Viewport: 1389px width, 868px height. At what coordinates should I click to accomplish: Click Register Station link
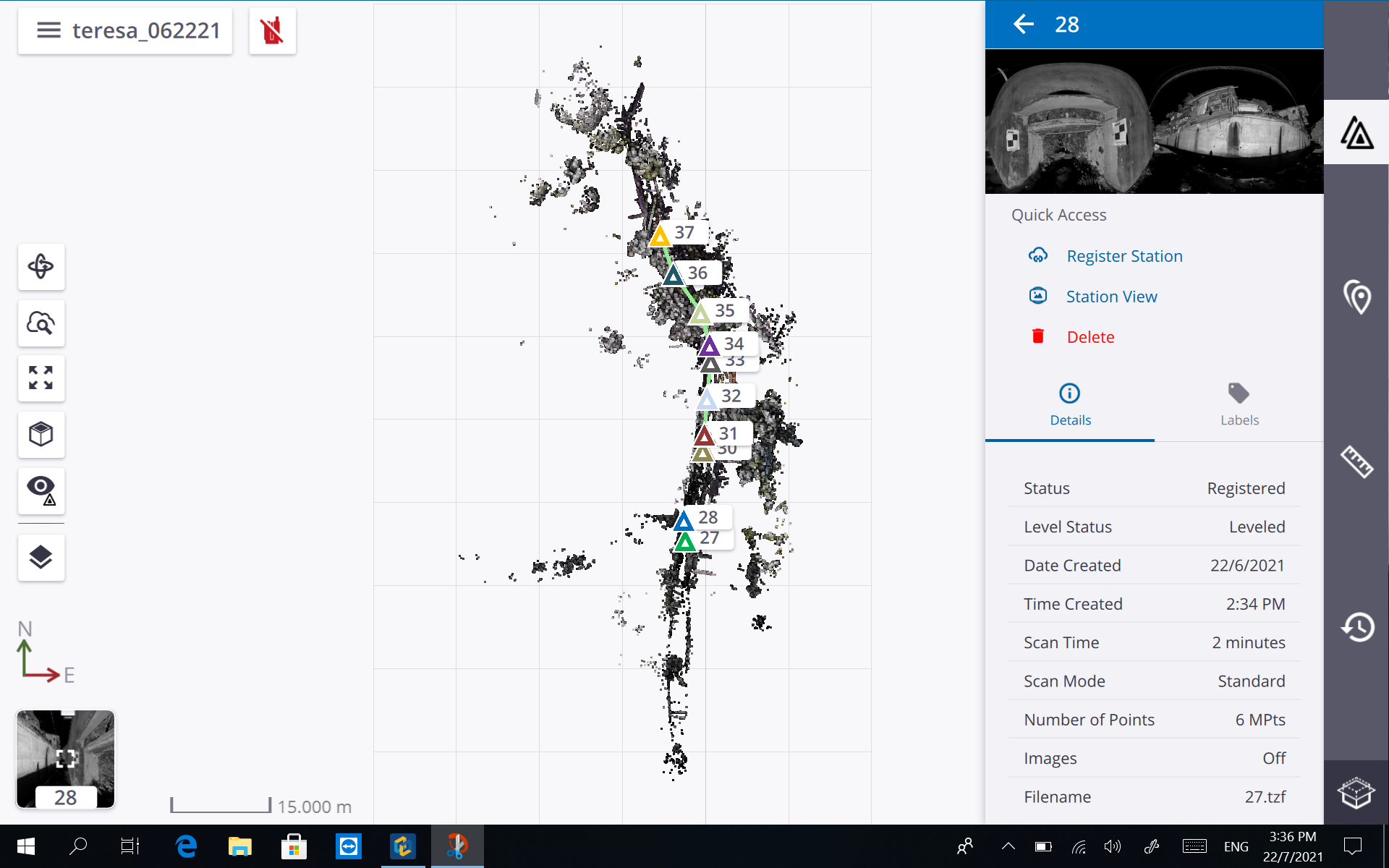[x=1123, y=256]
